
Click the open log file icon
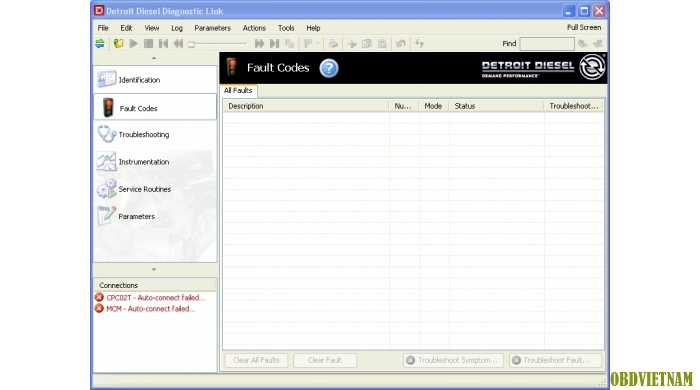(118, 44)
